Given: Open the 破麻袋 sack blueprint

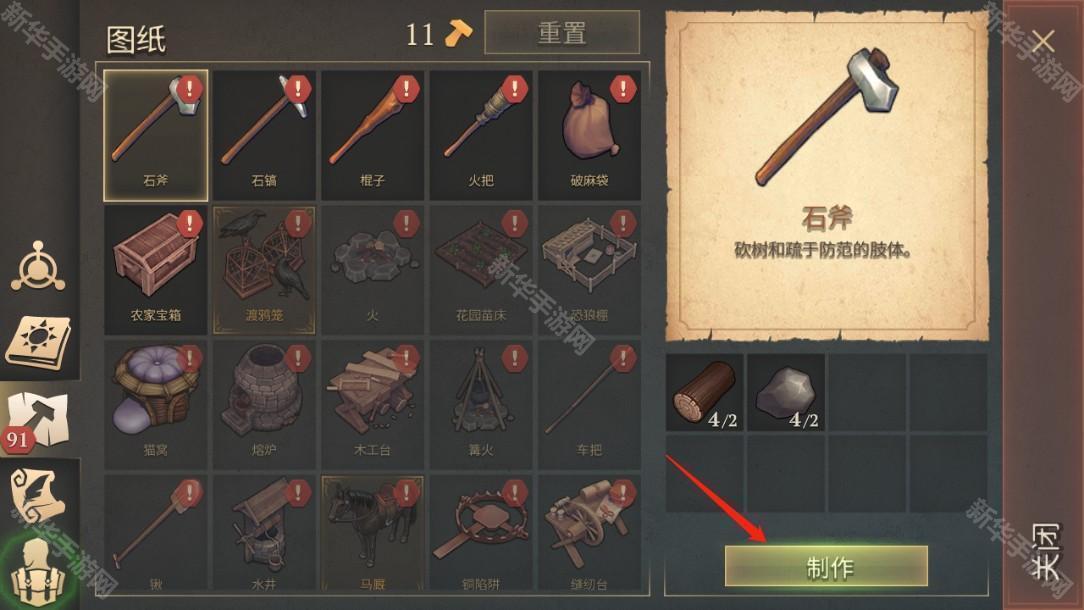Looking at the screenshot, I should 590,136.
